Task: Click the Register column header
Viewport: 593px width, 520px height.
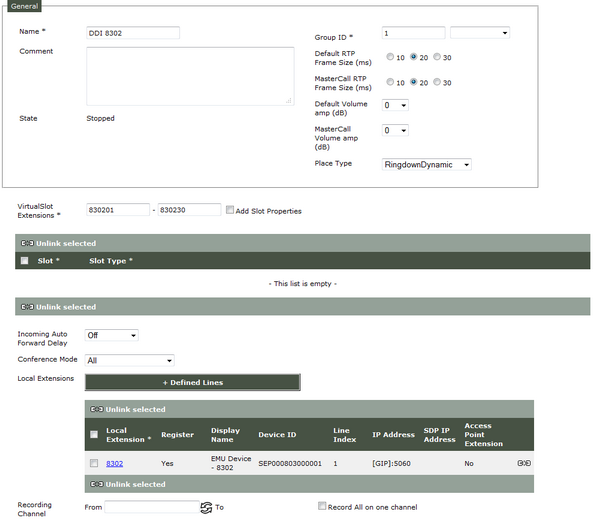Action: click(x=177, y=435)
